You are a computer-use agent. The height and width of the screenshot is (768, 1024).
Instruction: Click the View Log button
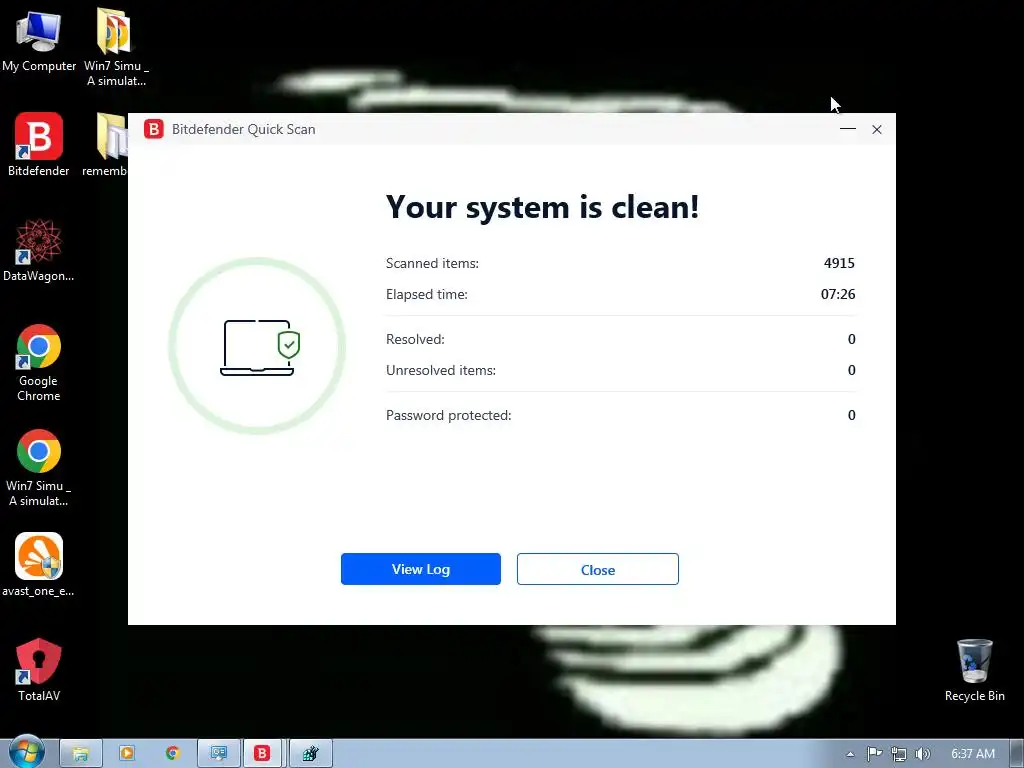click(421, 569)
